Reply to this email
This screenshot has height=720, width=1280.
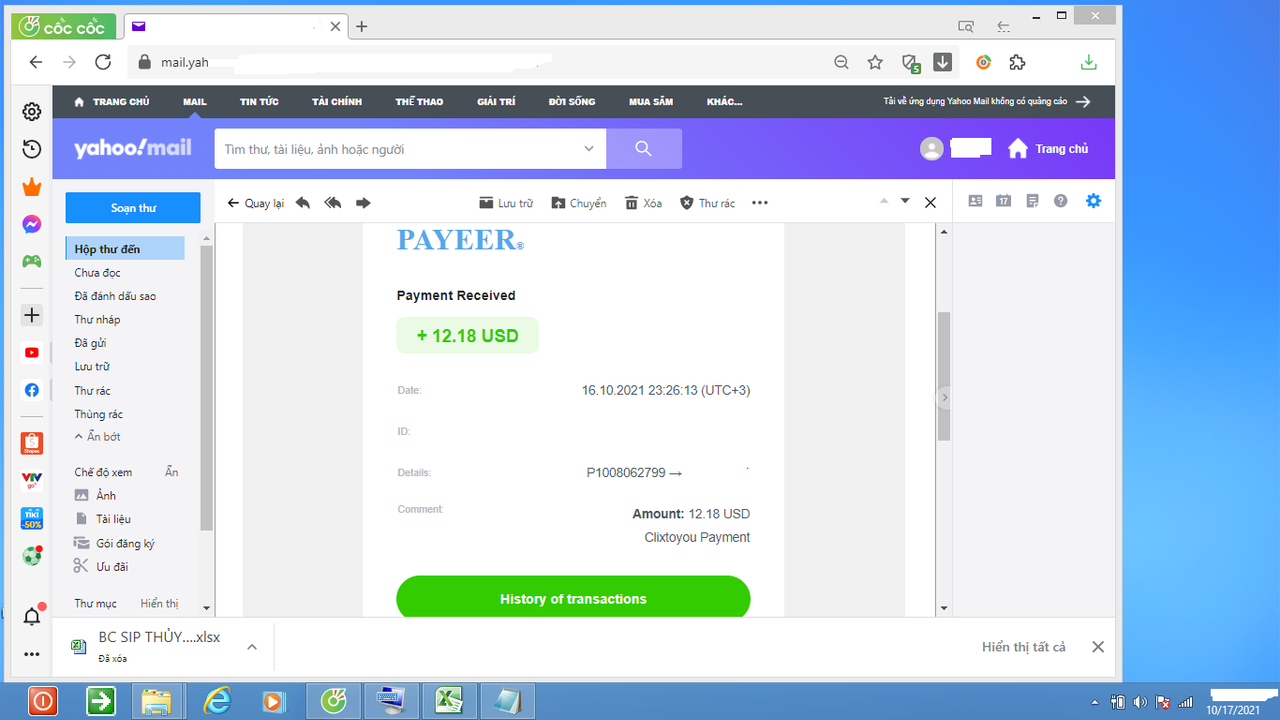pos(303,203)
